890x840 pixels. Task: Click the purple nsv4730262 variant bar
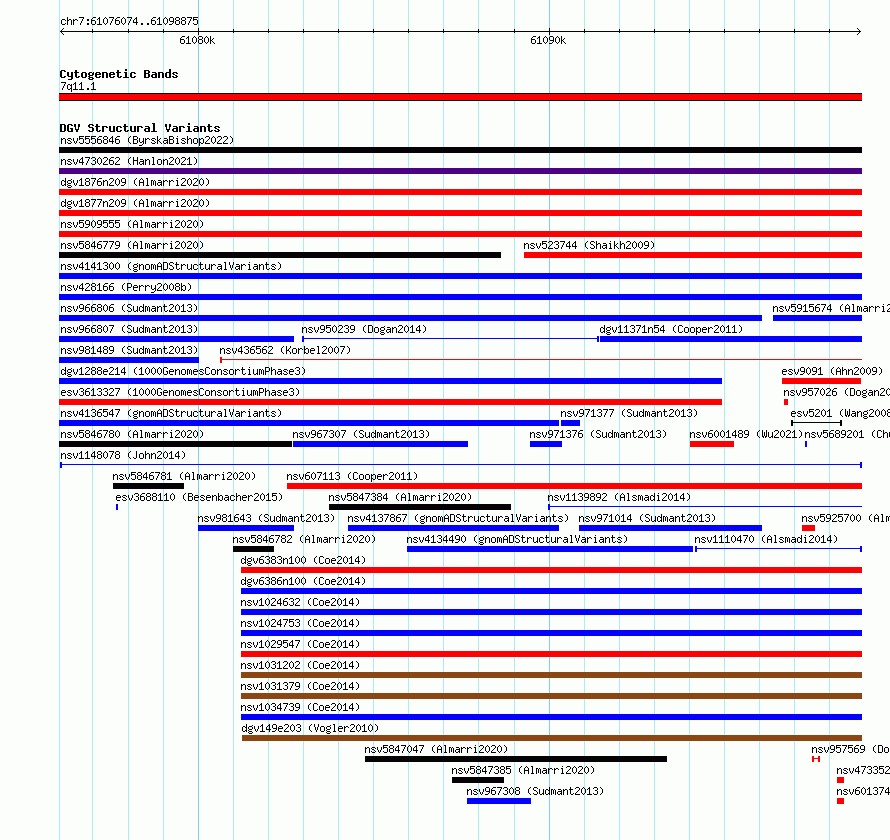[460, 171]
